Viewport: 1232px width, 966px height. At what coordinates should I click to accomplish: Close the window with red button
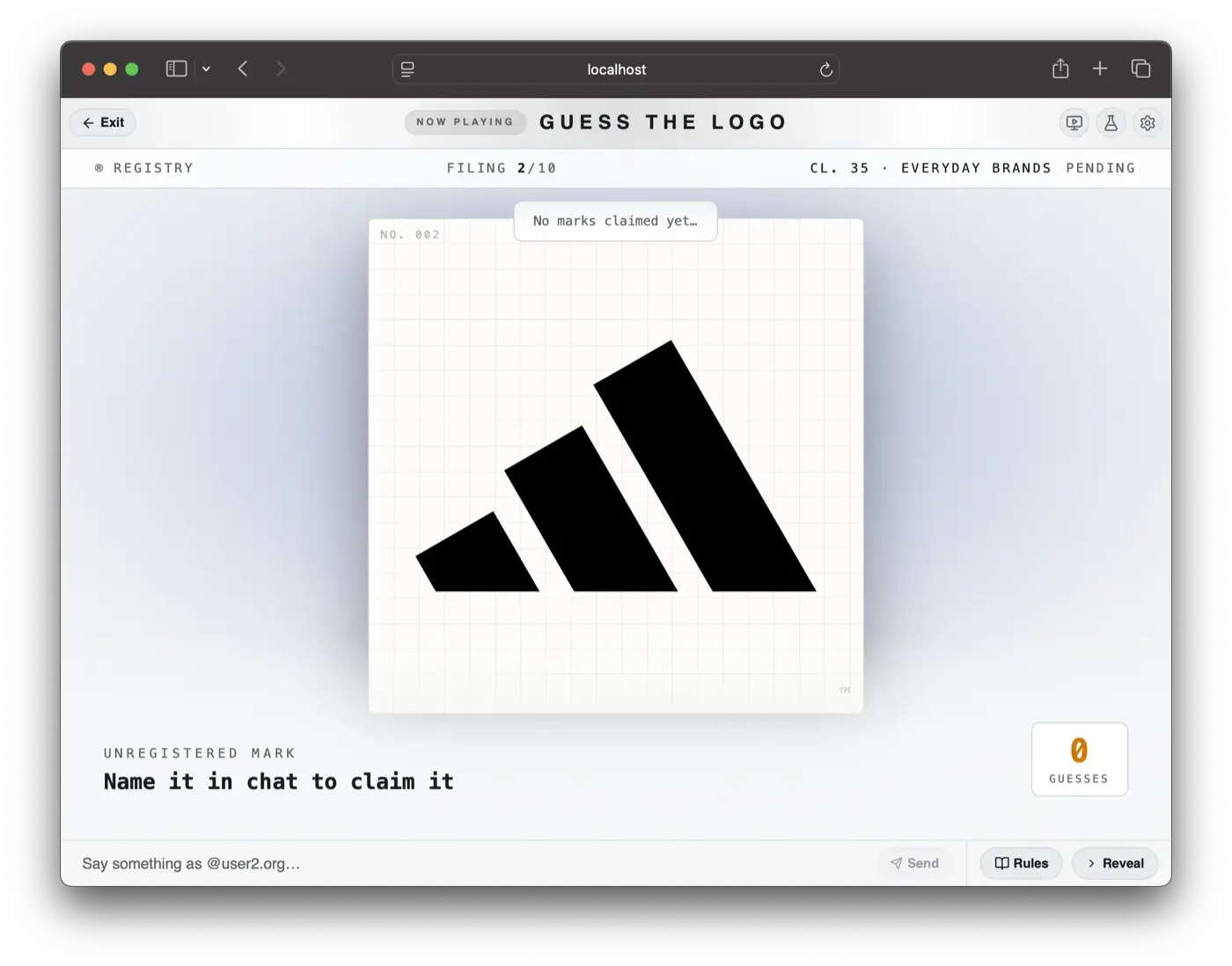88,69
